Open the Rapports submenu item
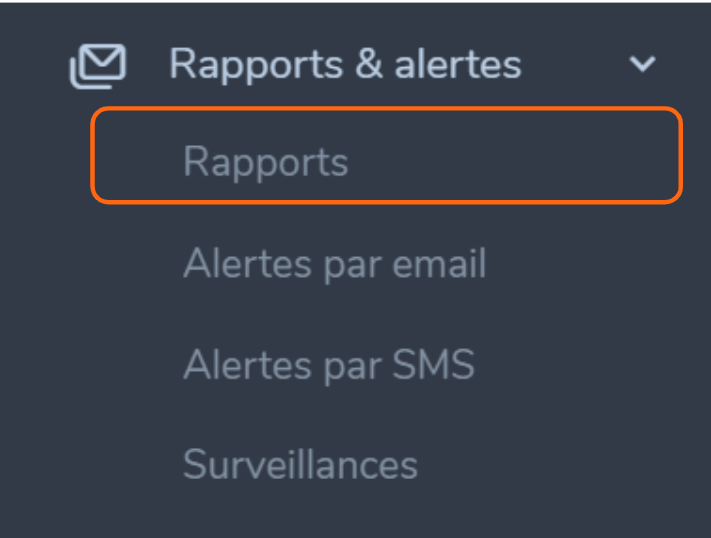 pyautogui.click(x=386, y=156)
